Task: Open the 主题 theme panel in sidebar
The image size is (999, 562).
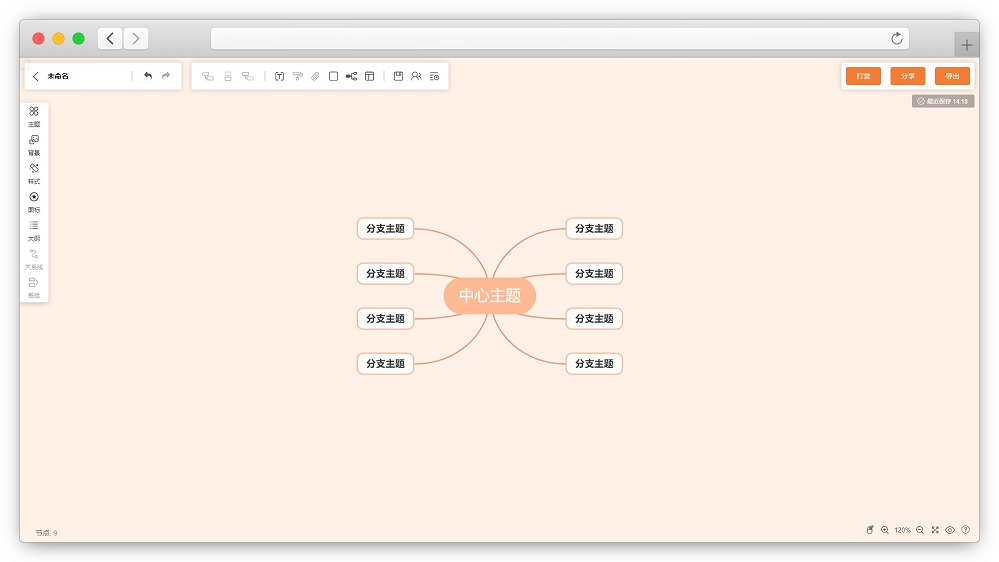Action: pyautogui.click(x=34, y=116)
